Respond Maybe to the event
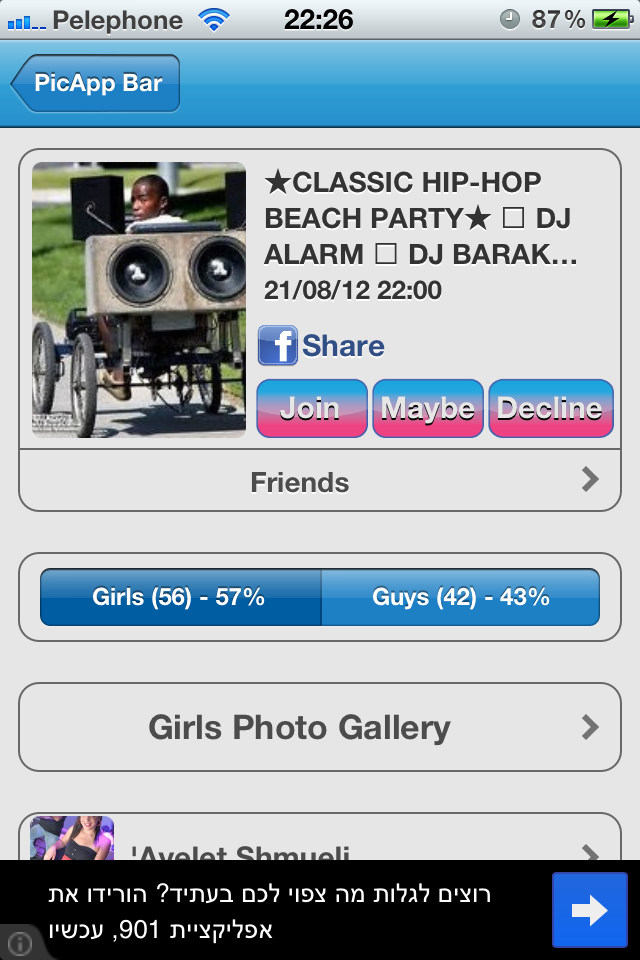 (428, 408)
